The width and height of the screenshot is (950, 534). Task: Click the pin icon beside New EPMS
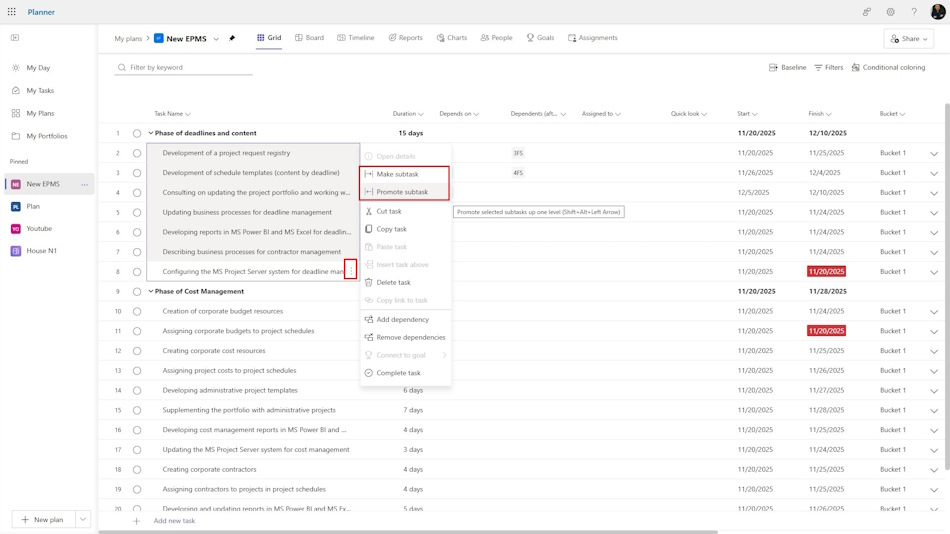(232, 38)
